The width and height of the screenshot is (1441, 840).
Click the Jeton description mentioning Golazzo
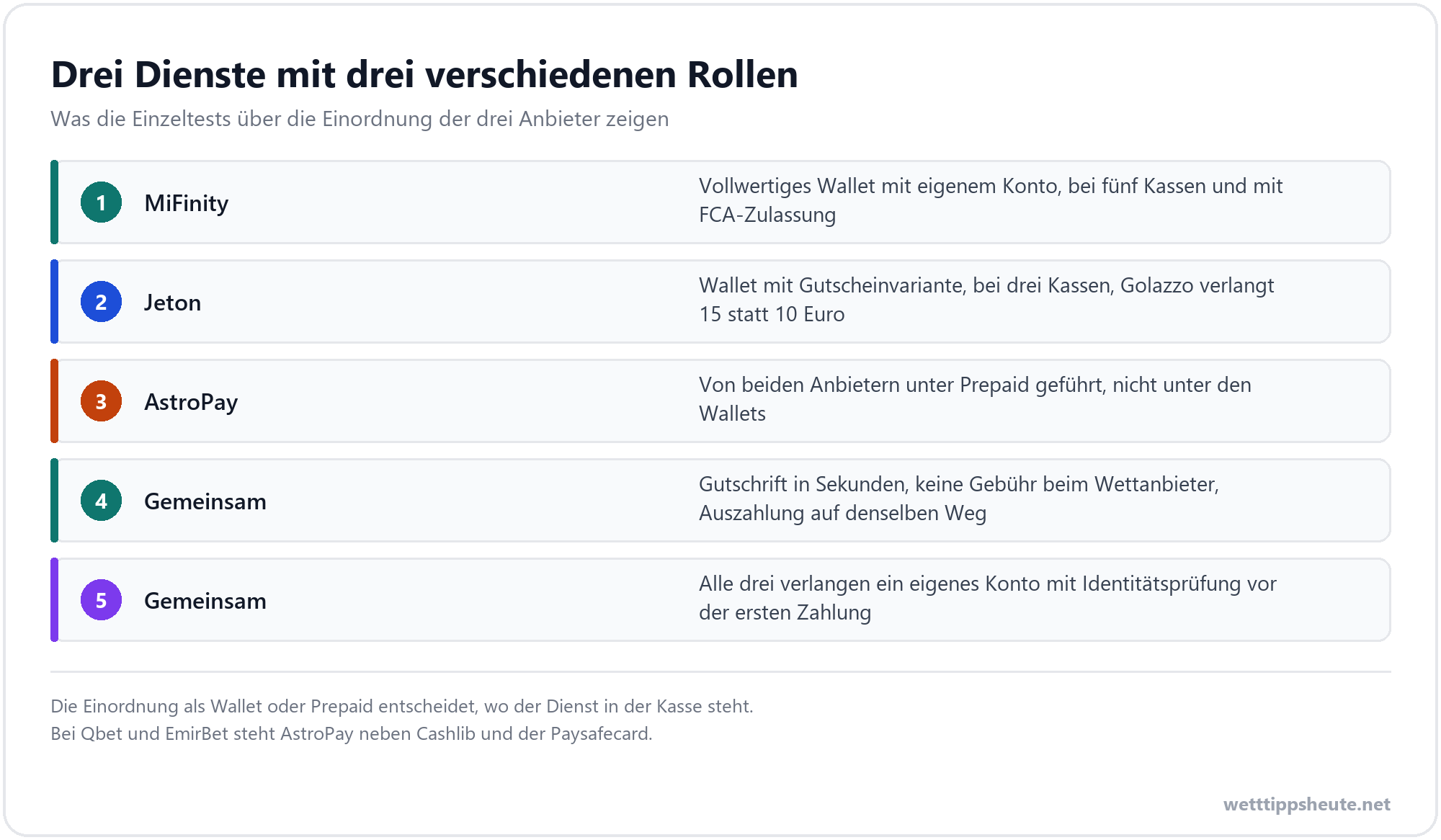986,300
